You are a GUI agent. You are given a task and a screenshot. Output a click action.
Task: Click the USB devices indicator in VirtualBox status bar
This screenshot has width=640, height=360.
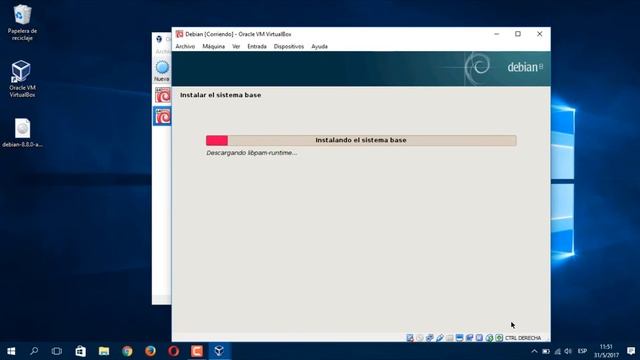440,338
